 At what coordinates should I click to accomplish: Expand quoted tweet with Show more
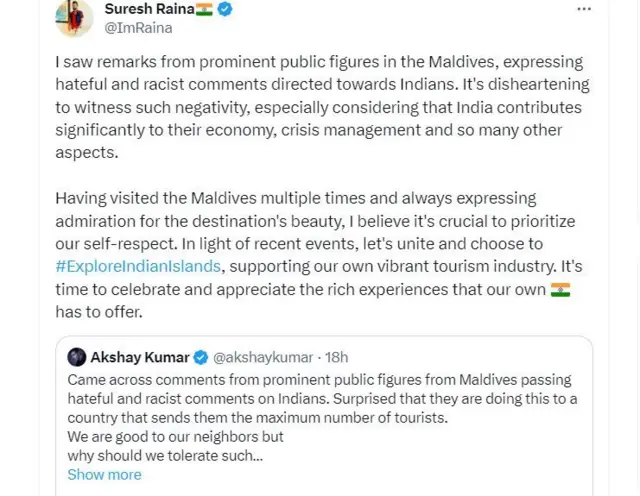(104, 474)
